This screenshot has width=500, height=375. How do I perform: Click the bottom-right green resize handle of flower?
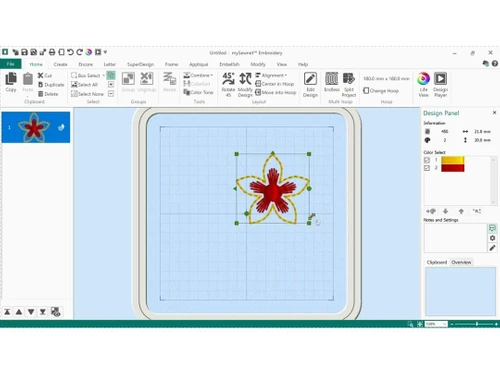click(x=309, y=223)
